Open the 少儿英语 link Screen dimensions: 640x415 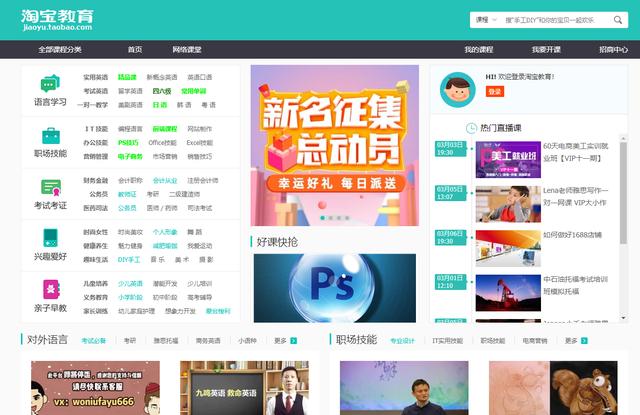130,284
